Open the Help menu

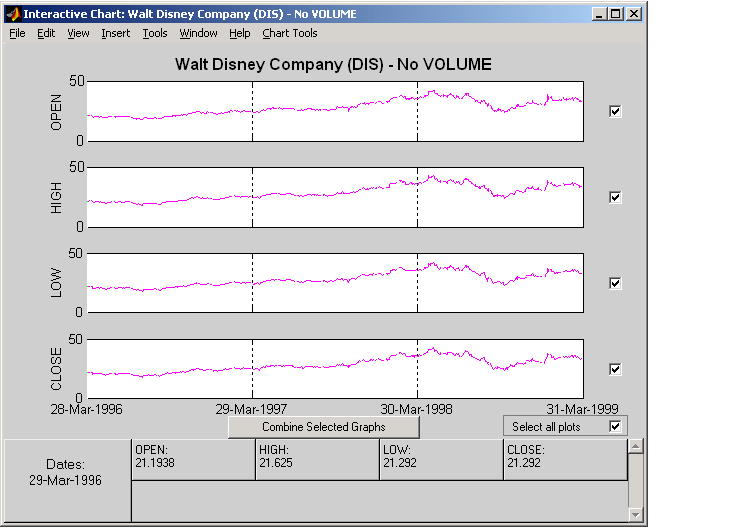click(239, 33)
